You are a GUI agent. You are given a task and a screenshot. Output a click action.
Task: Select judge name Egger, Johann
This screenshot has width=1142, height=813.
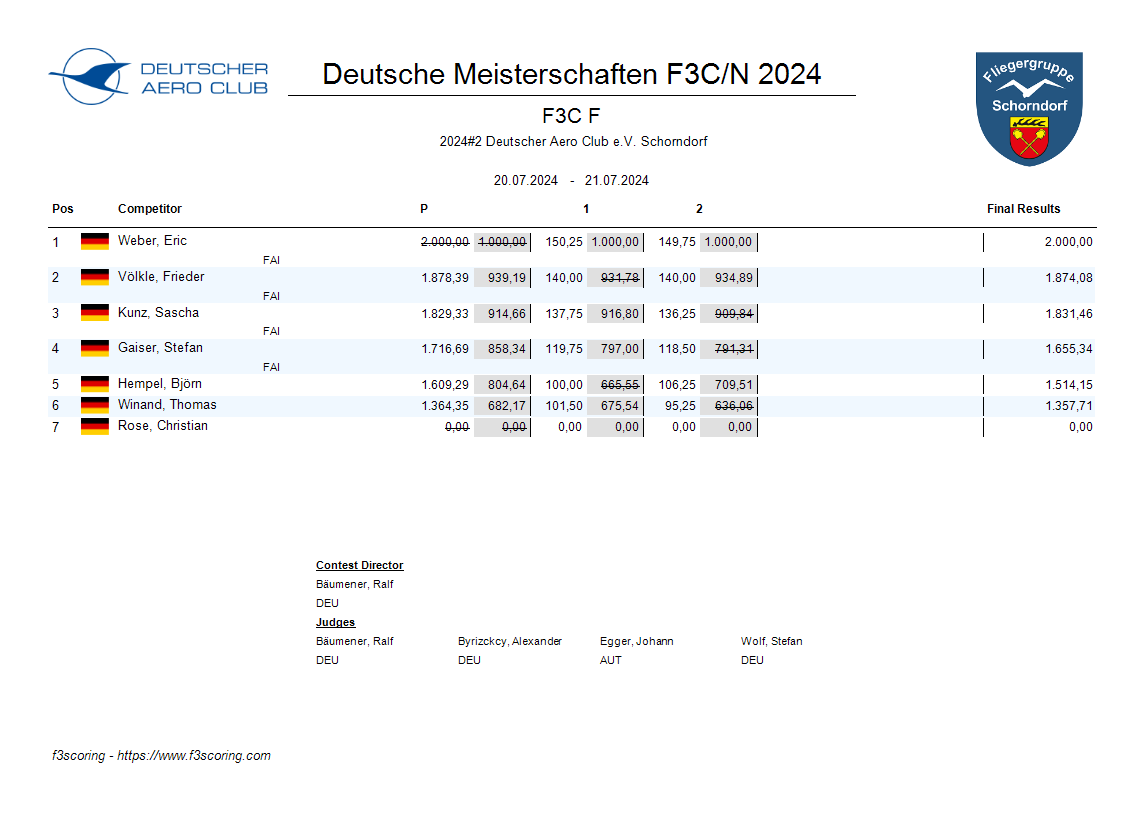pos(636,642)
